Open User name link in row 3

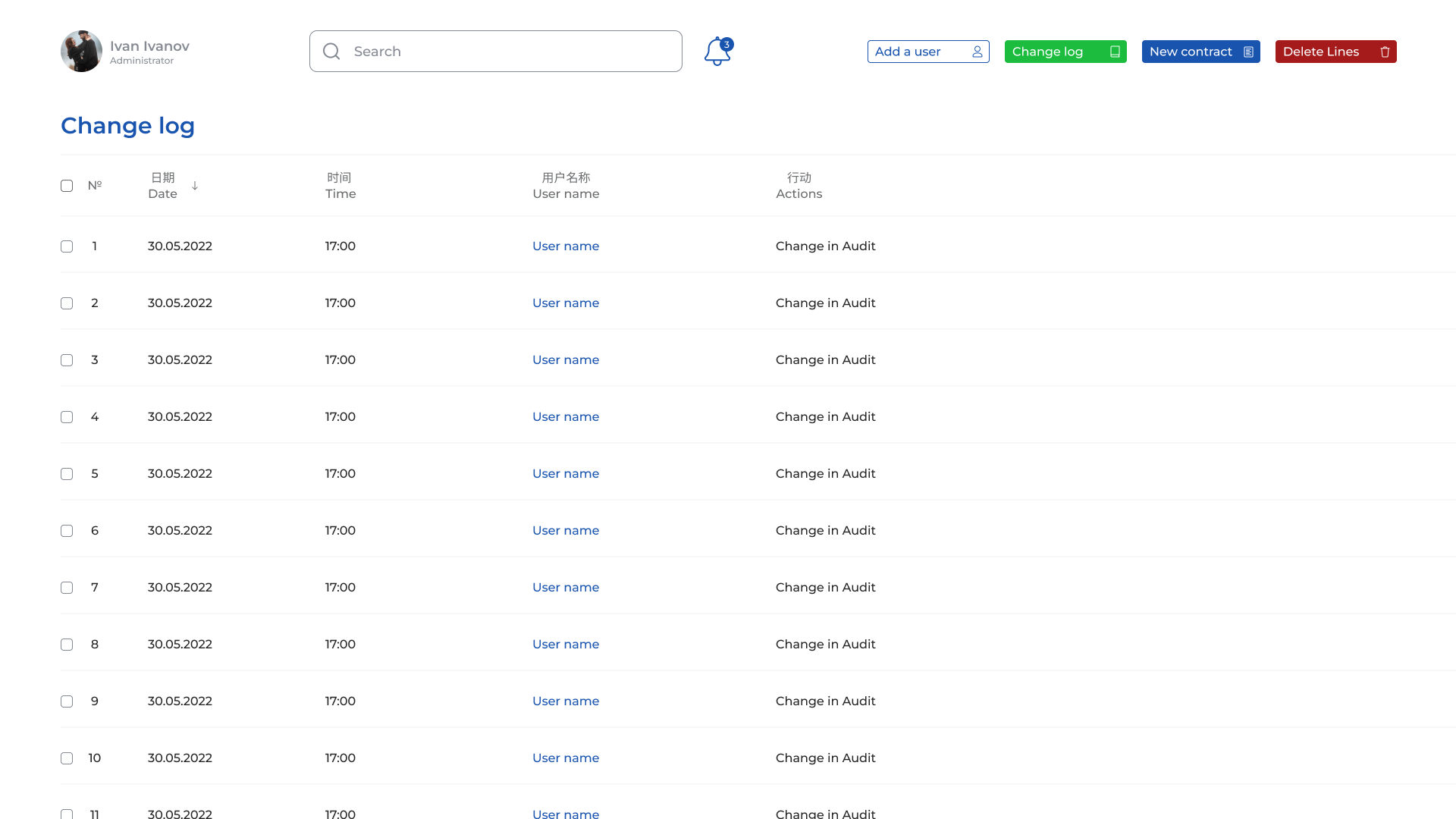point(566,359)
